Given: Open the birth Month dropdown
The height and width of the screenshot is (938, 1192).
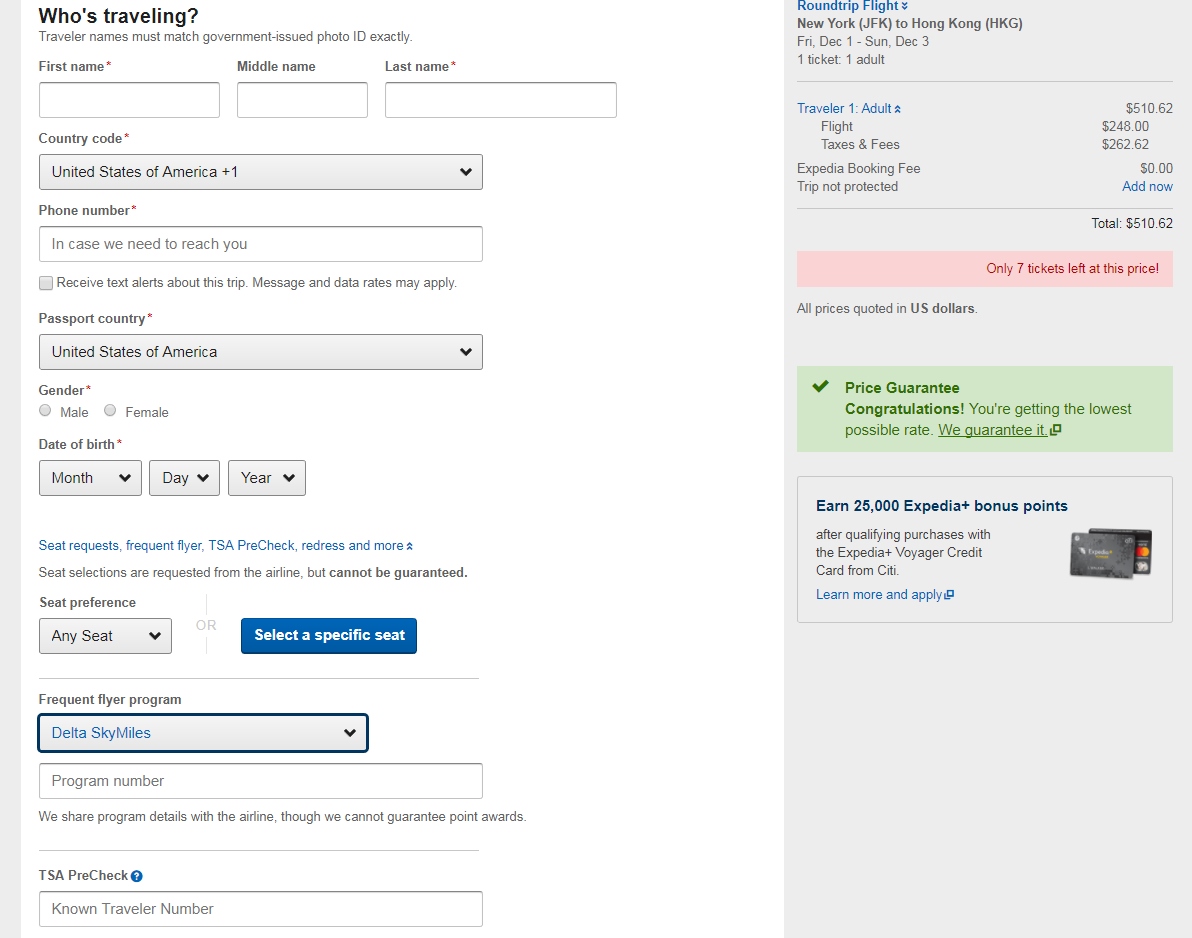Looking at the screenshot, I should [x=90, y=478].
